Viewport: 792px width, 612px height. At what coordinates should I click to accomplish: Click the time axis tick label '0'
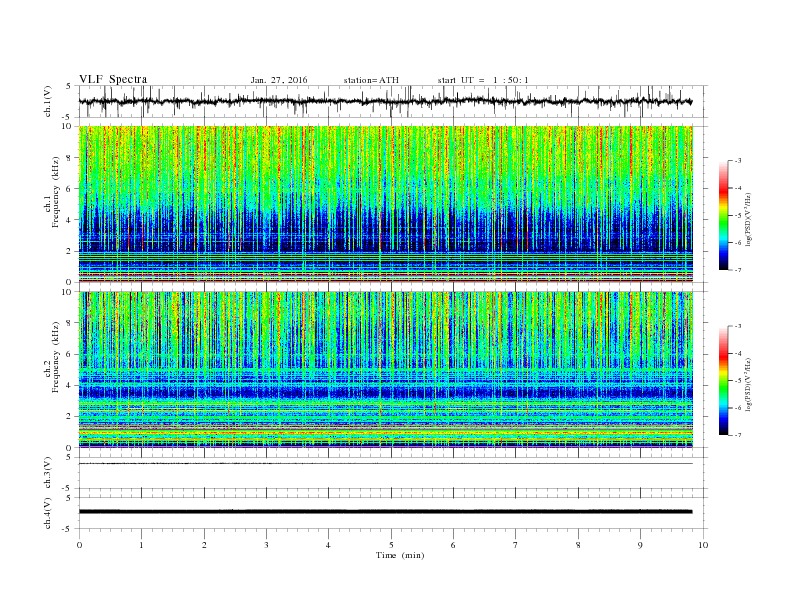pos(79,545)
